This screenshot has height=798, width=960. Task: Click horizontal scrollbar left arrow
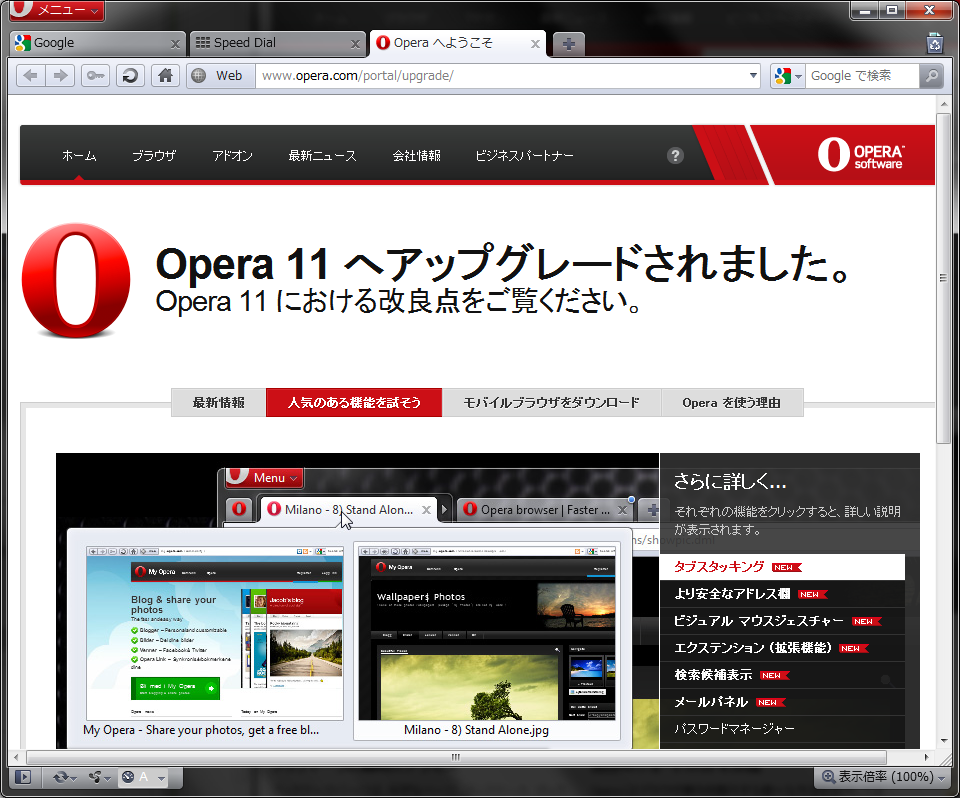point(16,757)
